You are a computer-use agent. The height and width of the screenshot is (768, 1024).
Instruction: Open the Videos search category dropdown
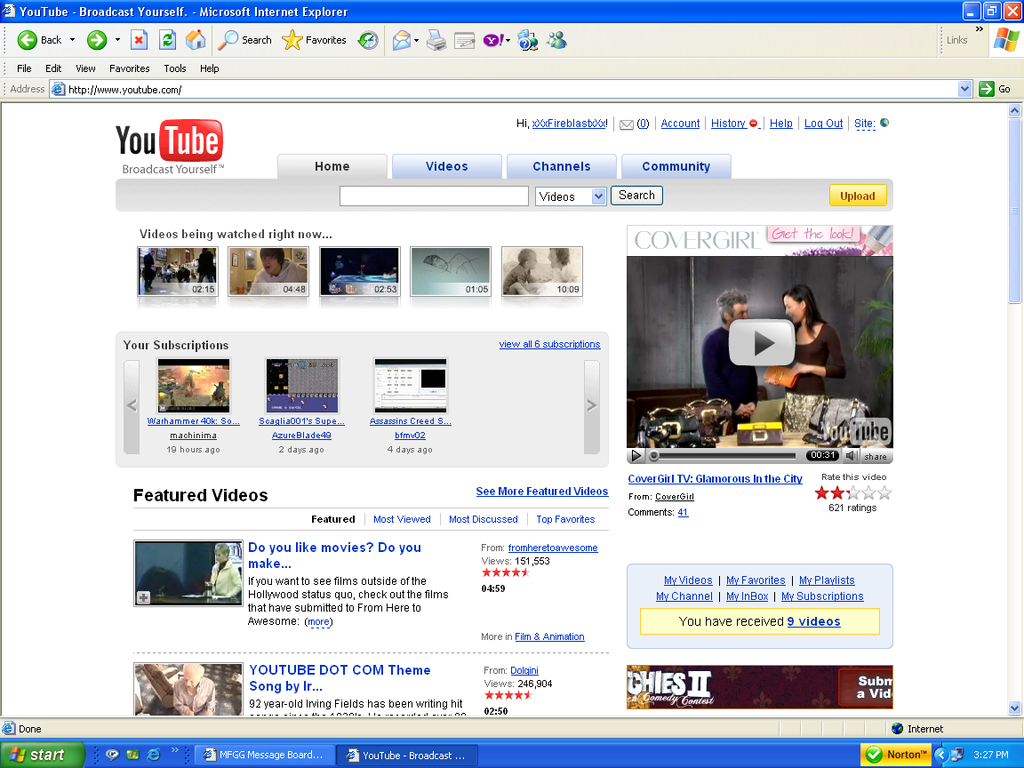click(598, 196)
